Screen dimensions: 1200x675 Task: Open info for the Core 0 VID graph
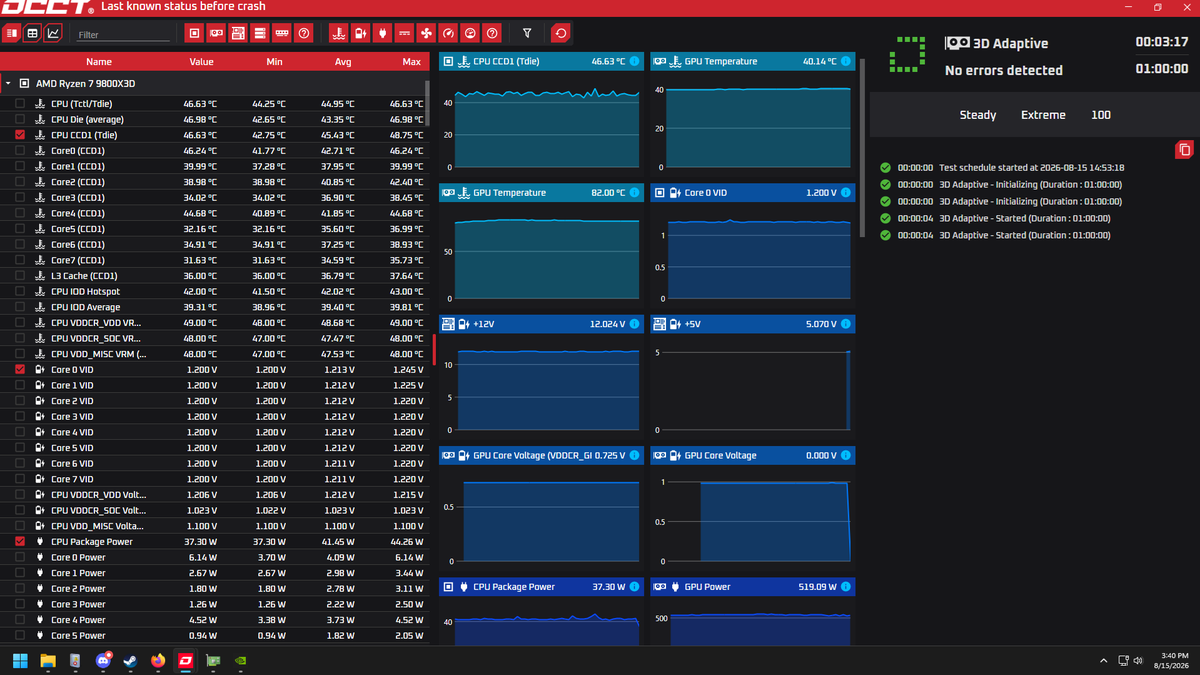pos(846,192)
